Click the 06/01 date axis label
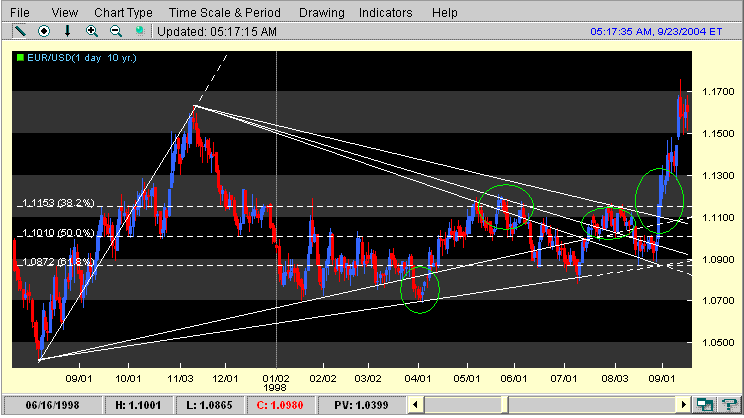This screenshot has width=744, height=418. 514,379
